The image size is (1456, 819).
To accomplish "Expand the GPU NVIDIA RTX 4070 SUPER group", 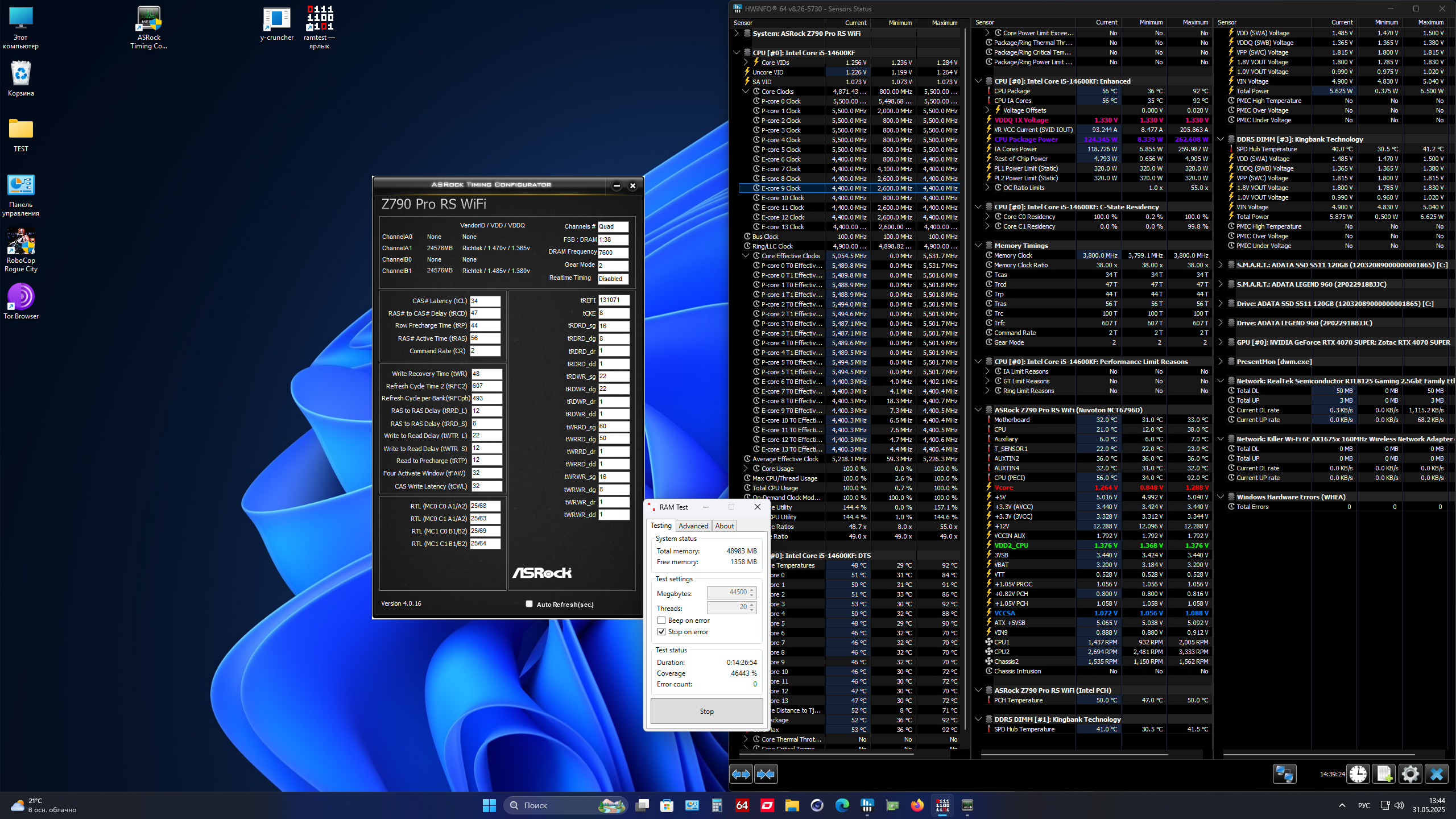I will pyautogui.click(x=1221, y=342).
